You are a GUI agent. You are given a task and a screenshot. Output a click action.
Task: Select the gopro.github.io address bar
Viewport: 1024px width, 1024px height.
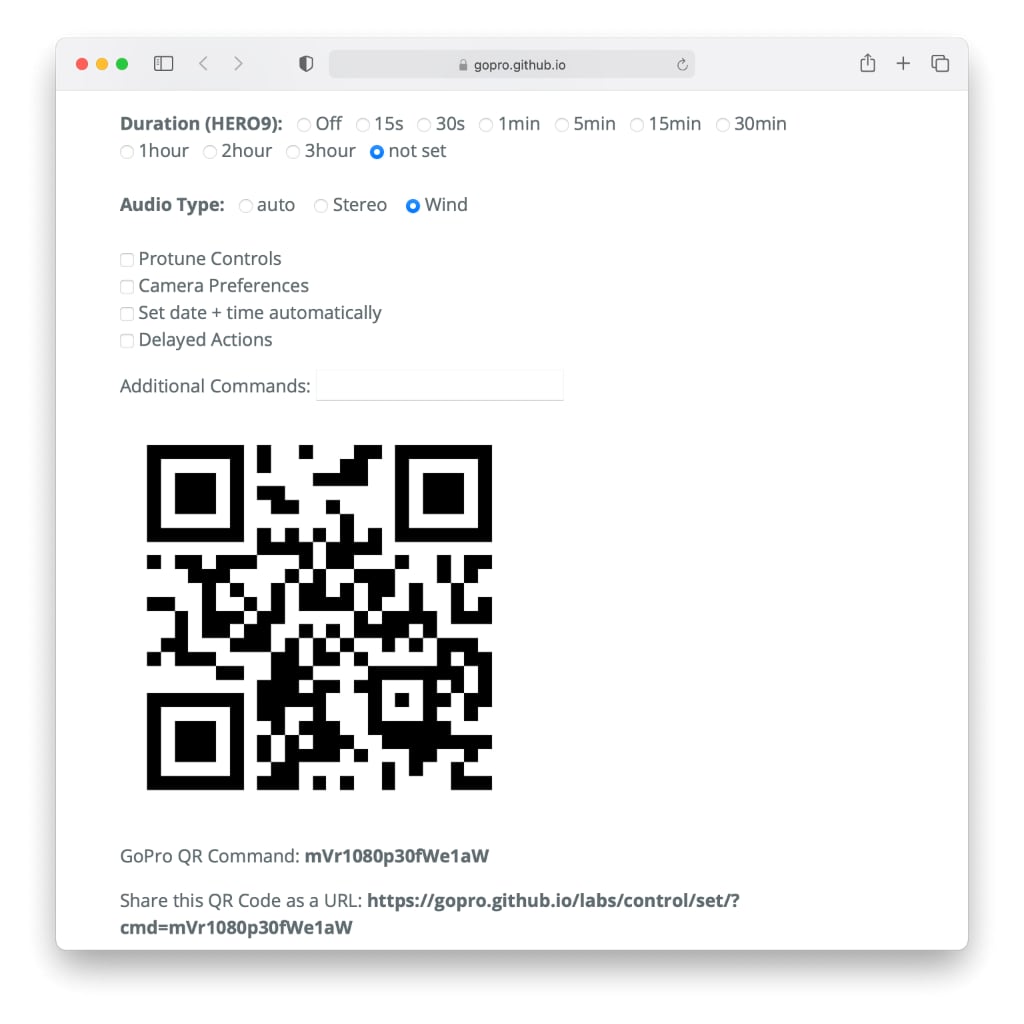click(511, 64)
